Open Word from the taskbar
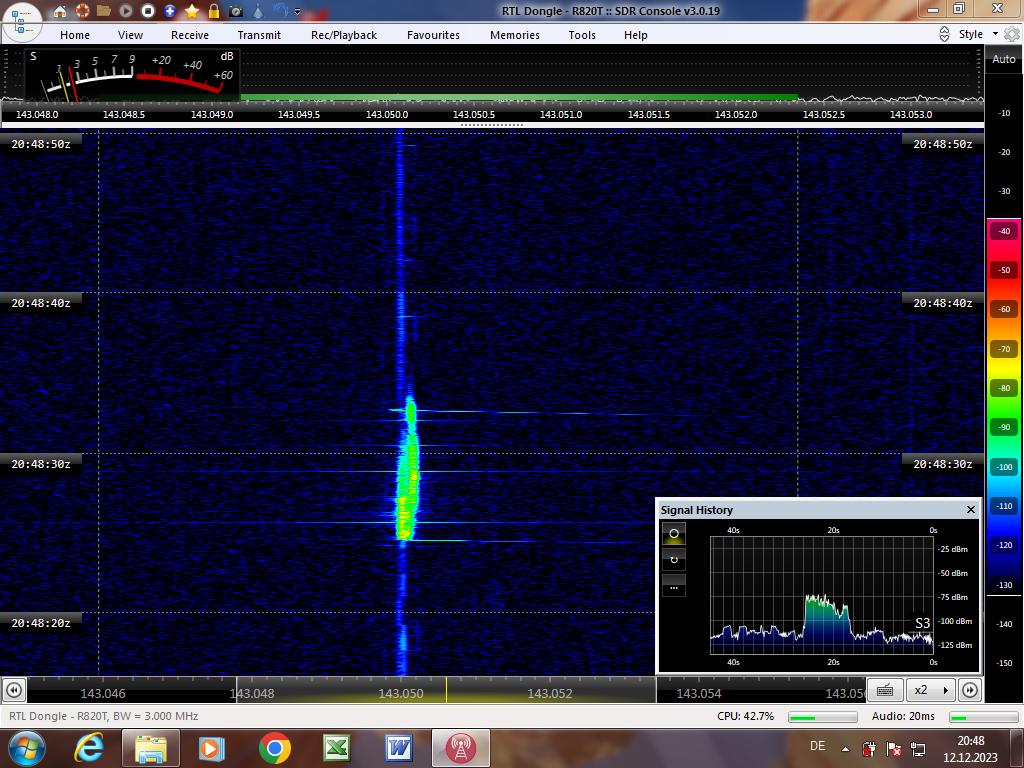 point(398,748)
